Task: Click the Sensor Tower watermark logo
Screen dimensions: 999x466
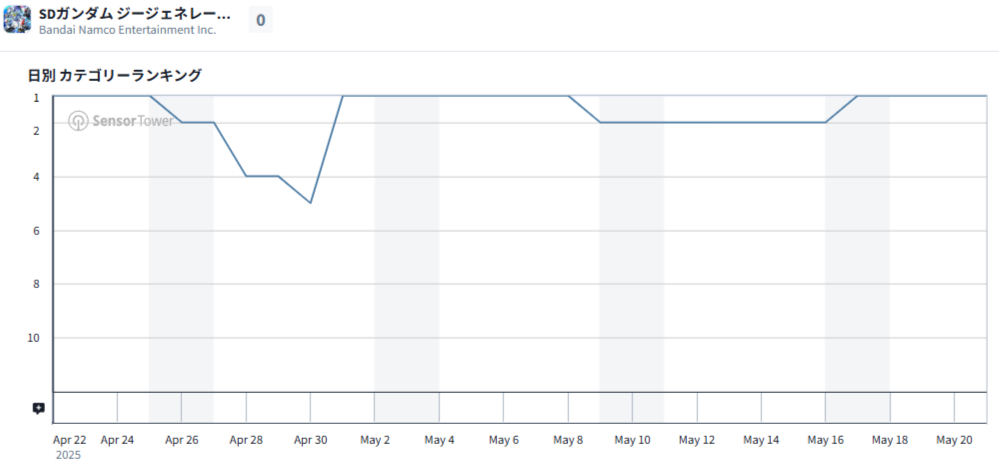Action: coord(120,121)
